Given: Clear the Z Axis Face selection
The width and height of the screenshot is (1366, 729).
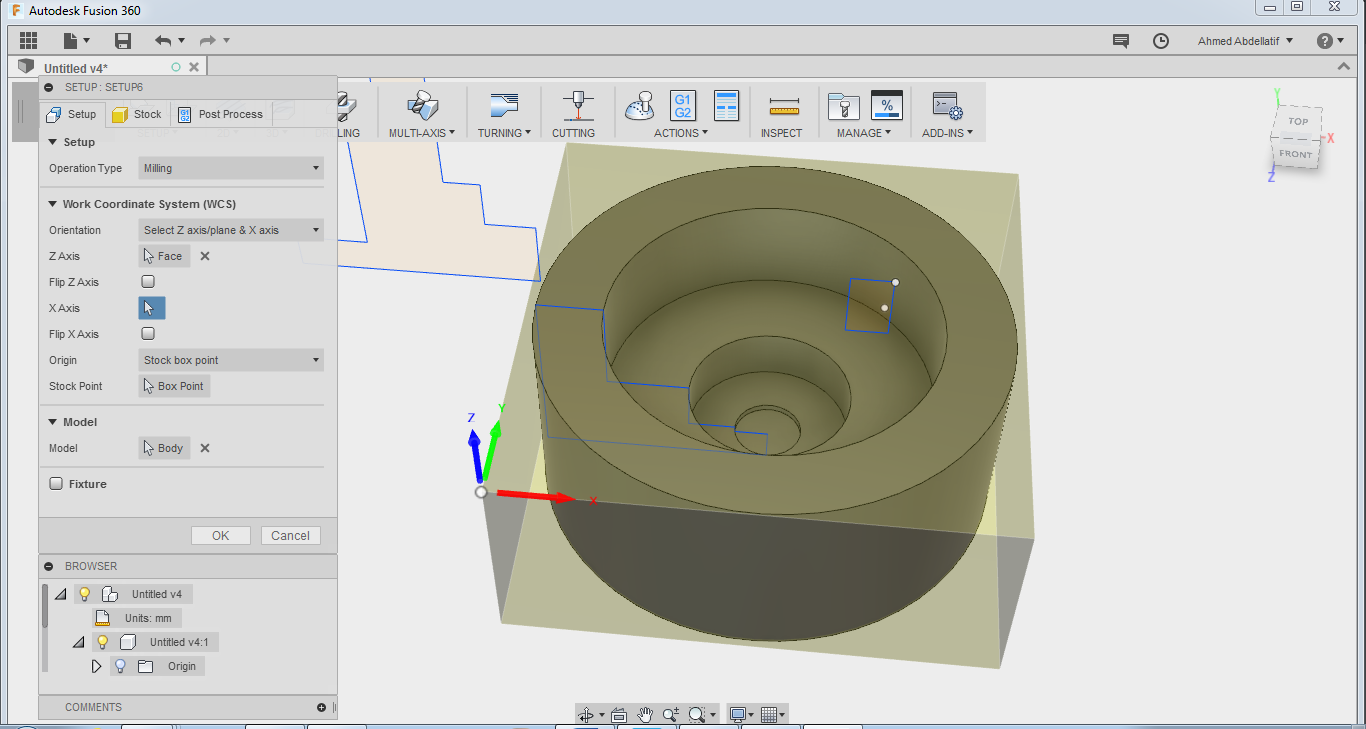Looking at the screenshot, I should 205,256.
